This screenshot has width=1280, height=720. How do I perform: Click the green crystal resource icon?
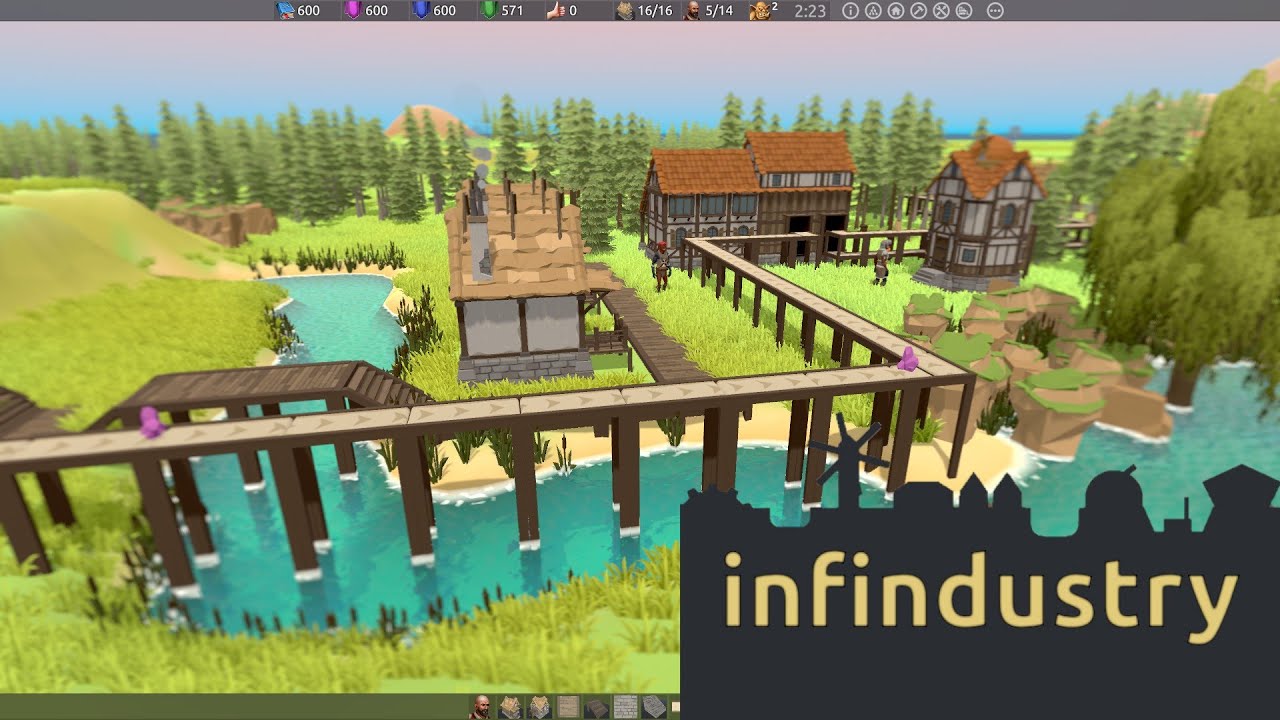(x=489, y=11)
